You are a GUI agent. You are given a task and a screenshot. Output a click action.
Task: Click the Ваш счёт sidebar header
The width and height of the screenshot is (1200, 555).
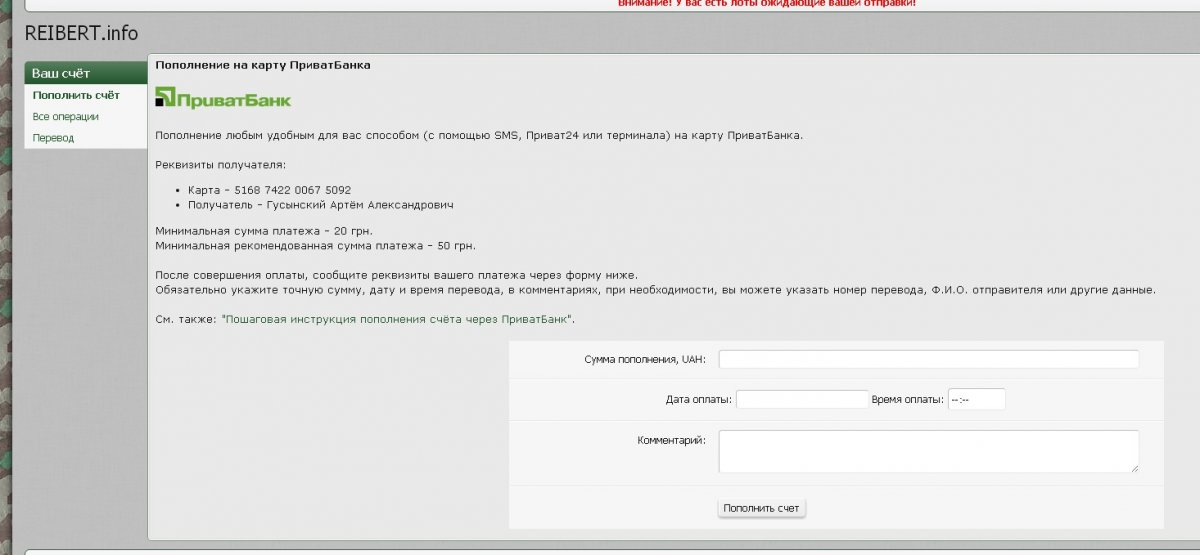pos(86,73)
